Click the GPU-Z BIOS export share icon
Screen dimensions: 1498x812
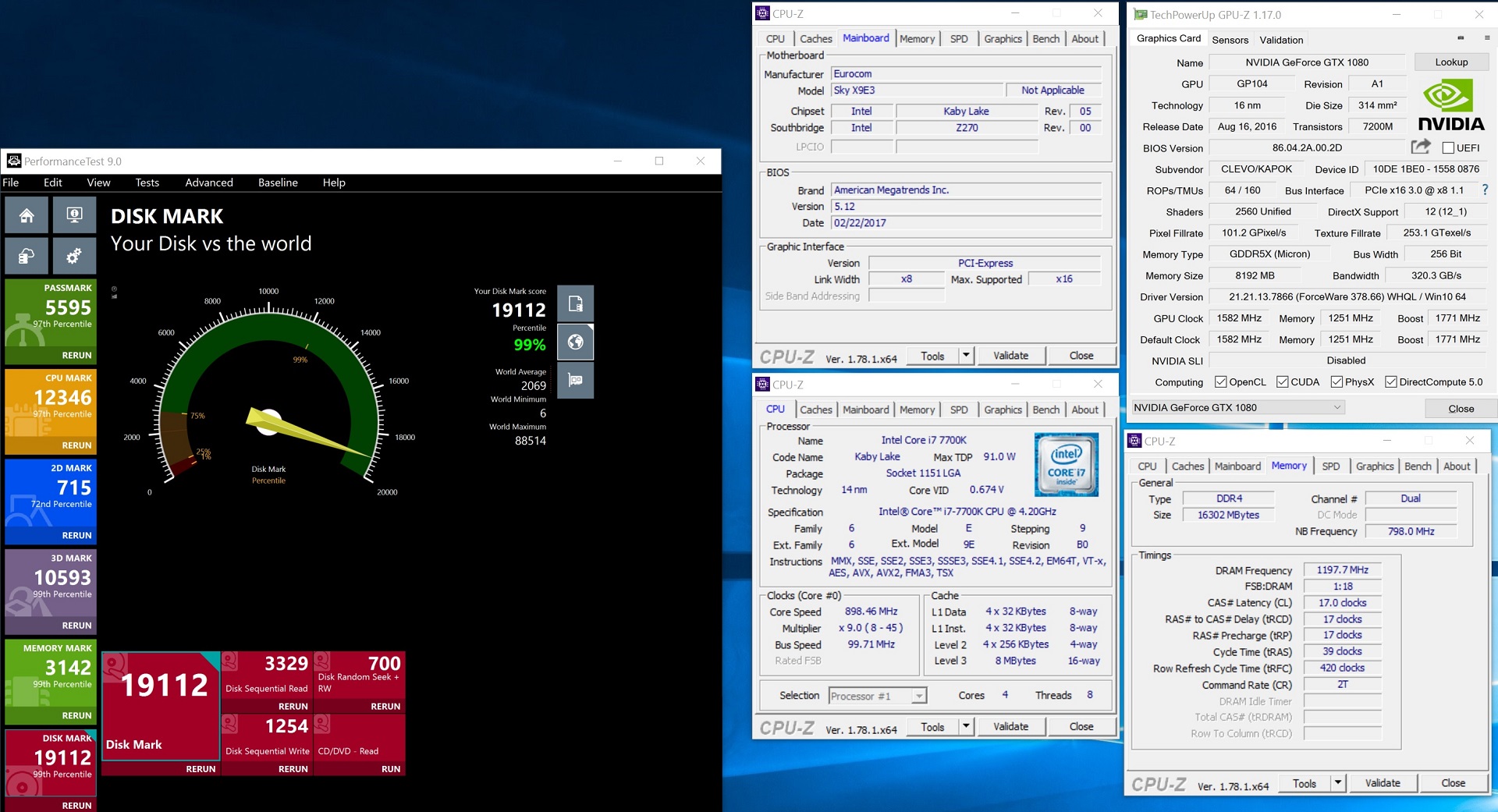1421,147
